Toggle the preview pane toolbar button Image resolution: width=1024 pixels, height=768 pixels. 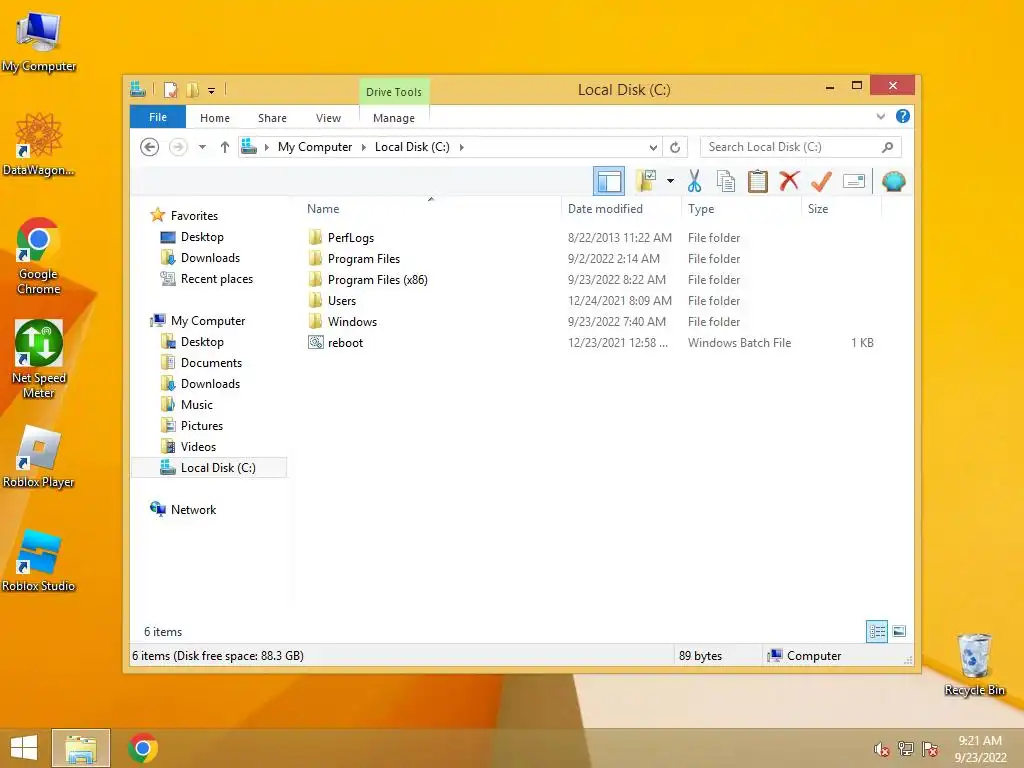pyautogui.click(x=609, y=182)
